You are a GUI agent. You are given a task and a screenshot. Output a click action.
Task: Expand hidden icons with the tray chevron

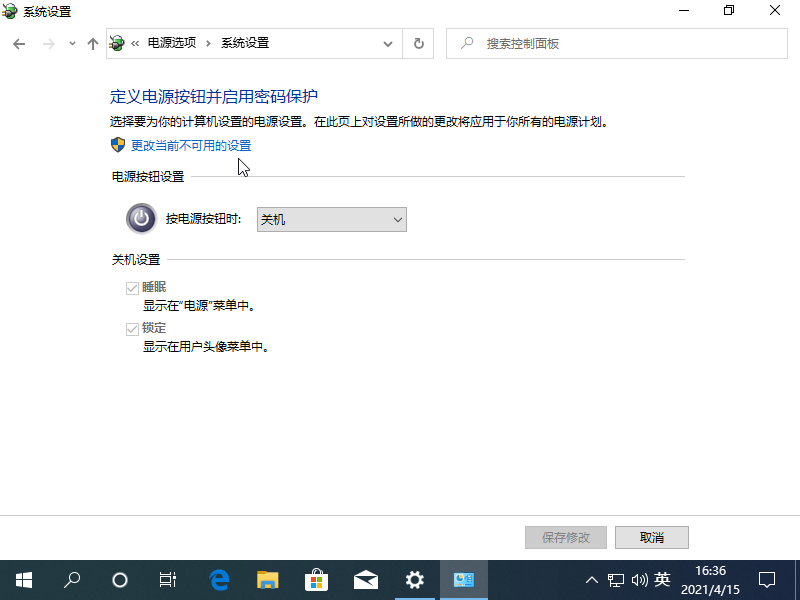pyautogui.click(x=592, y=579)
